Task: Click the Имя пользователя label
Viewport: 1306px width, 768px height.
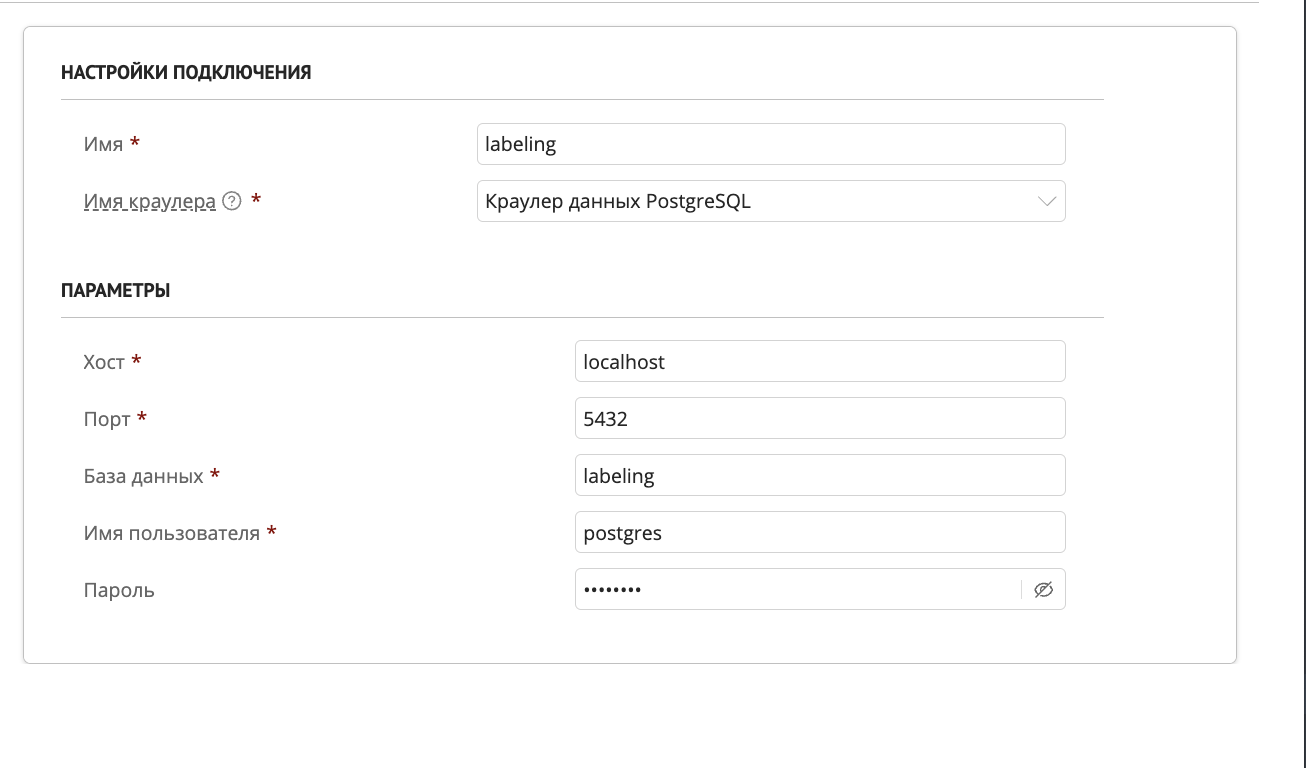Action: 172,533
